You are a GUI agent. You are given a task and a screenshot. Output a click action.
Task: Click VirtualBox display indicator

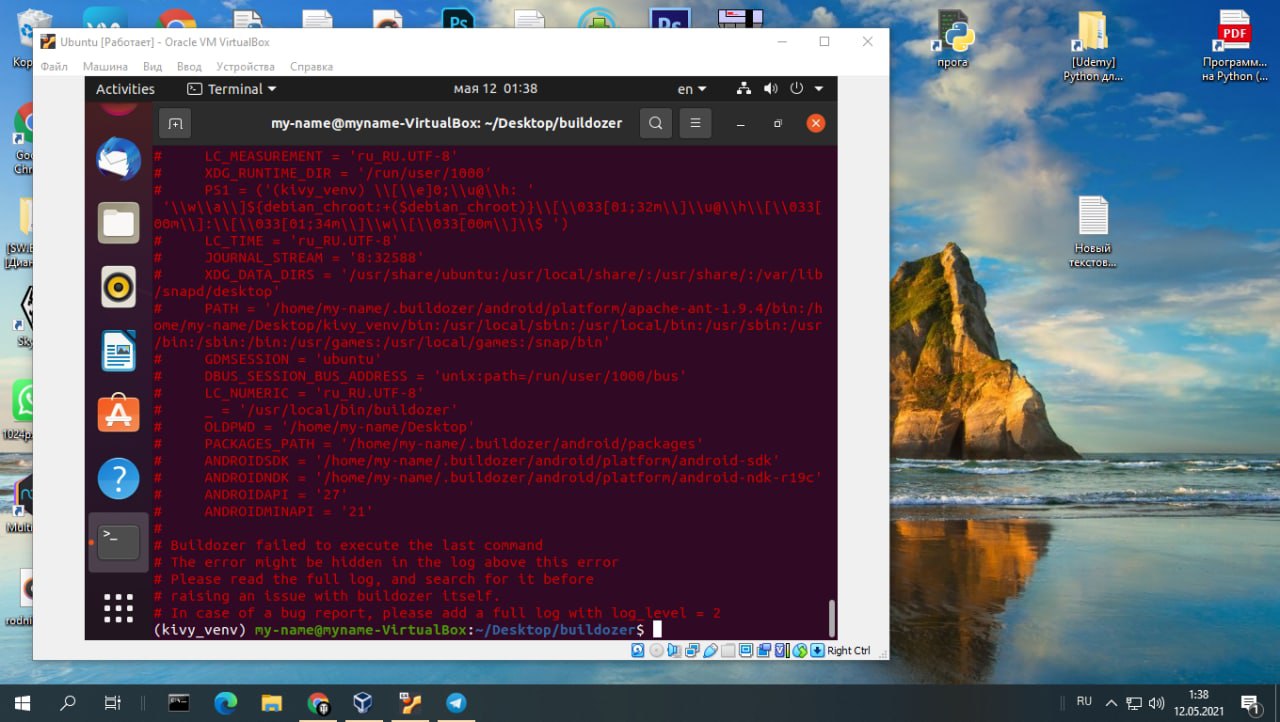746,650
